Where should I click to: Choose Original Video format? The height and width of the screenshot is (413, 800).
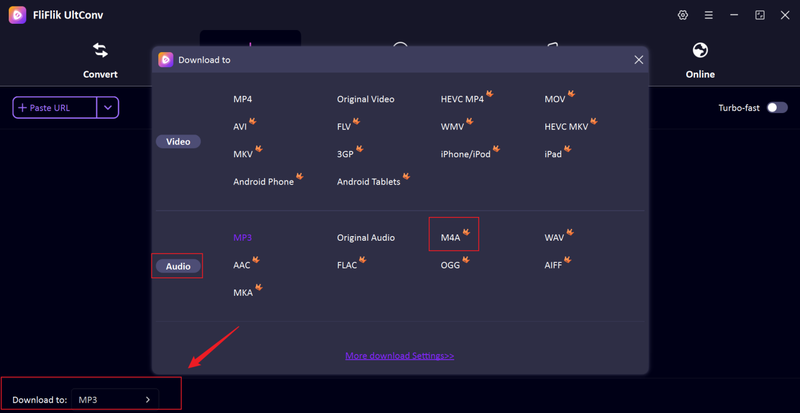(365, 99)
